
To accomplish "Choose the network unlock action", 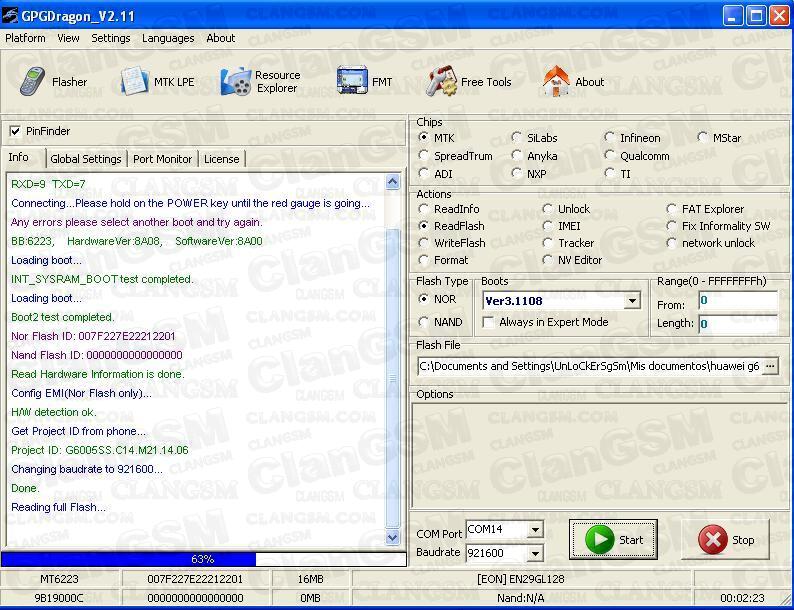I will 671,243.
